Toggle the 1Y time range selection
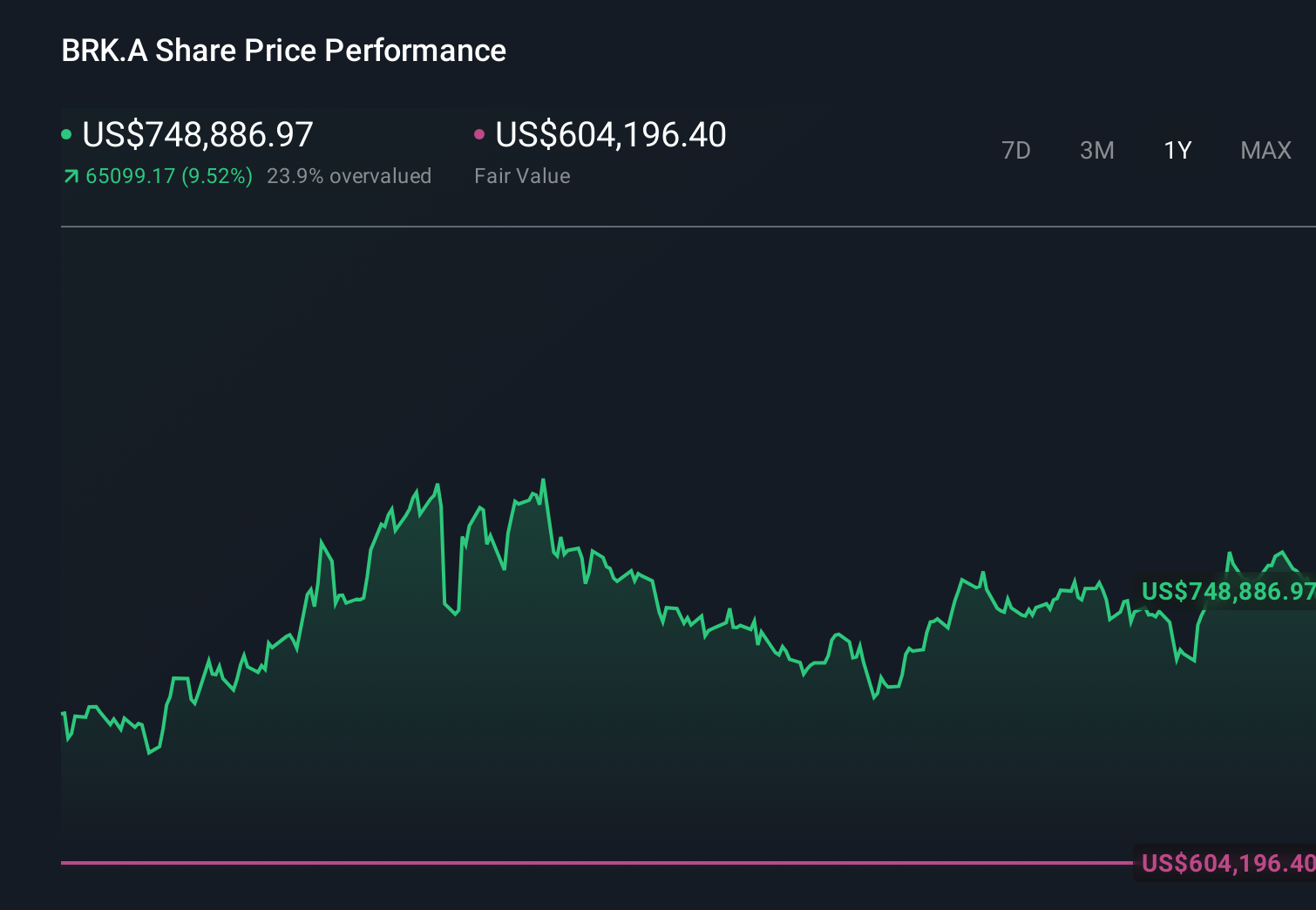 tap(1177, 150)
